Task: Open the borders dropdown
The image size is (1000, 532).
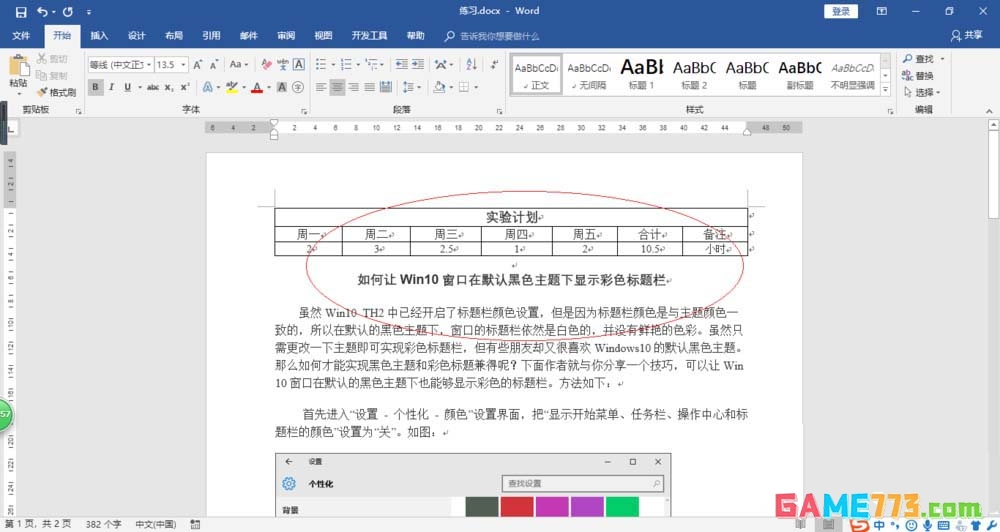Action: [476, 87]
